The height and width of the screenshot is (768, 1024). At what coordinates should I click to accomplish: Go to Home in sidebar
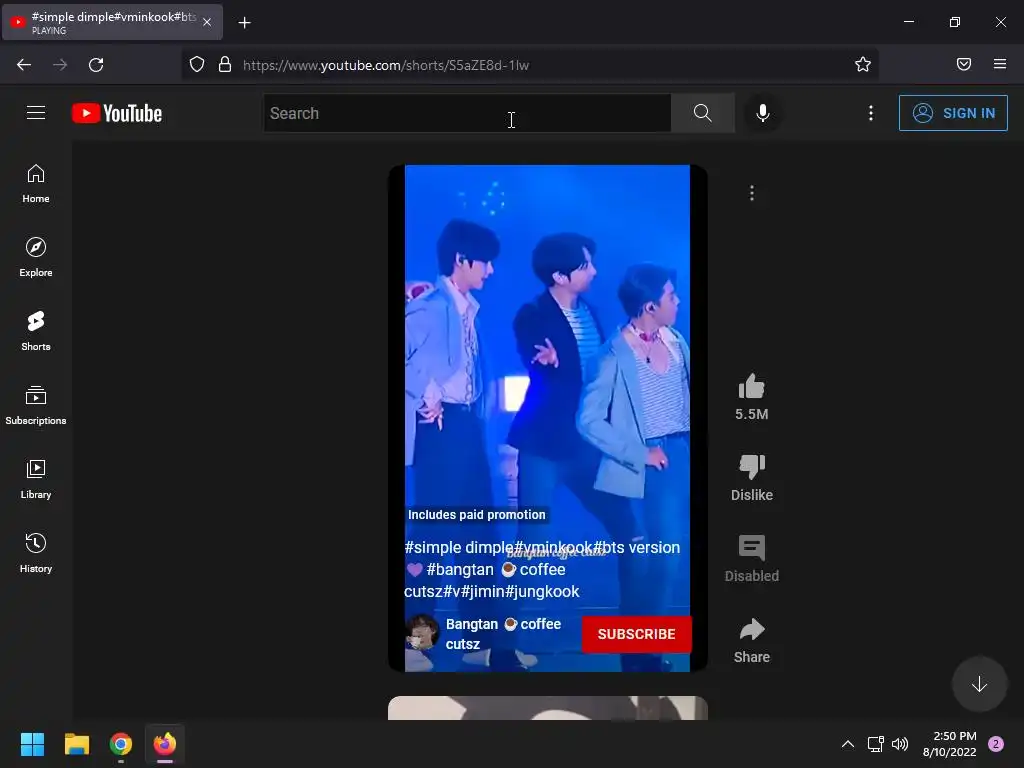pyautogui.click(x=36, y=184)
